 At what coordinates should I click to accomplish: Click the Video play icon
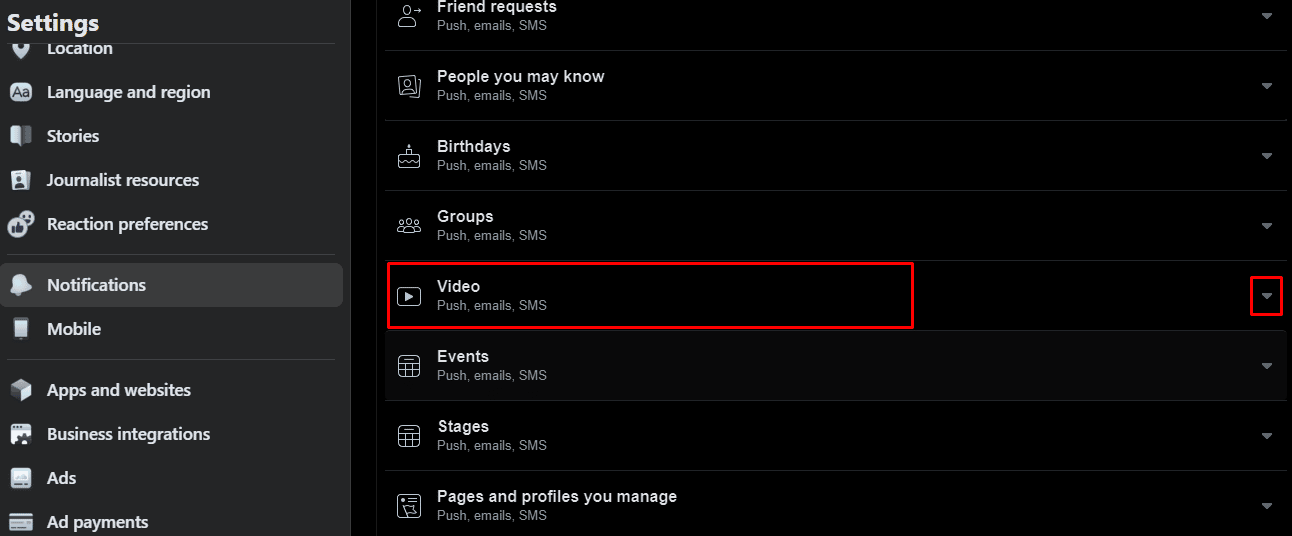click(409, 296)
